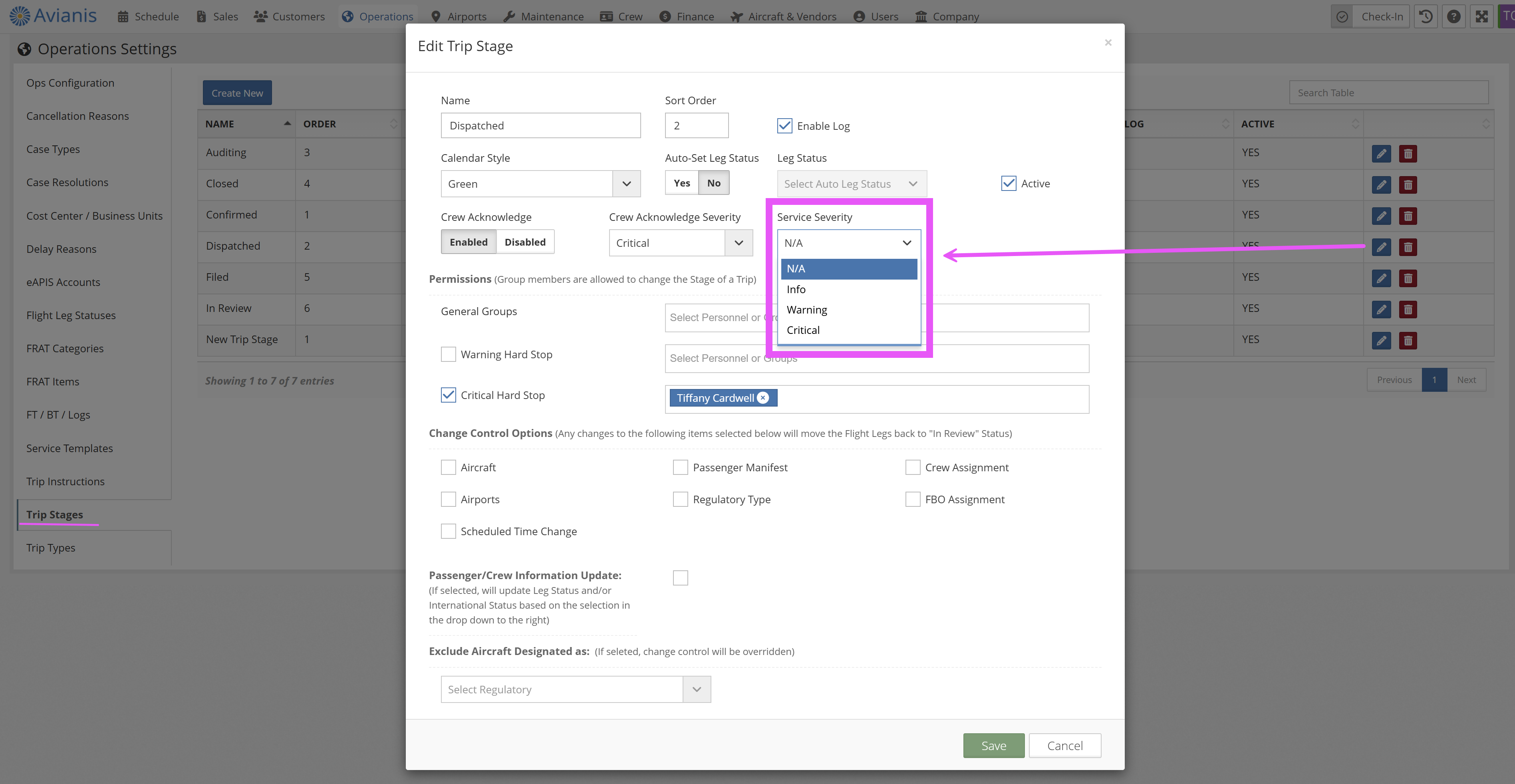1515x784 pixels.
Task: Click the history clock icon in top bar
Action: coord(1426,16)
